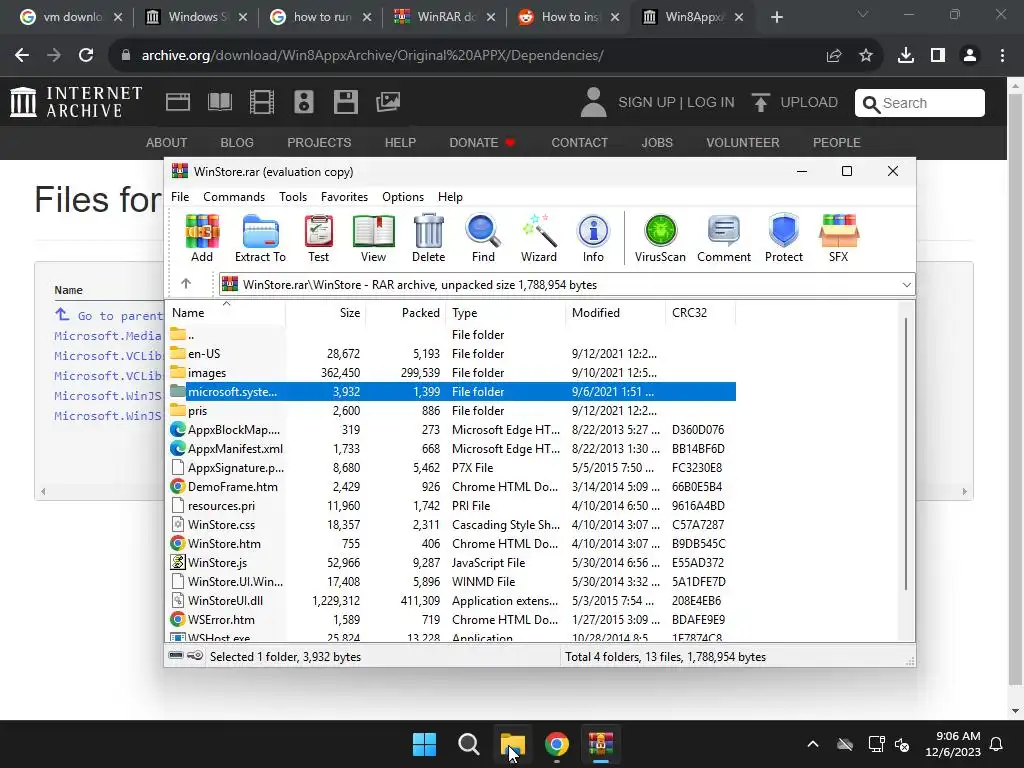The height and width of the screenshot is (768, 1024).
Task: Open File Explorer from taskbar
Action: point(513,744)
